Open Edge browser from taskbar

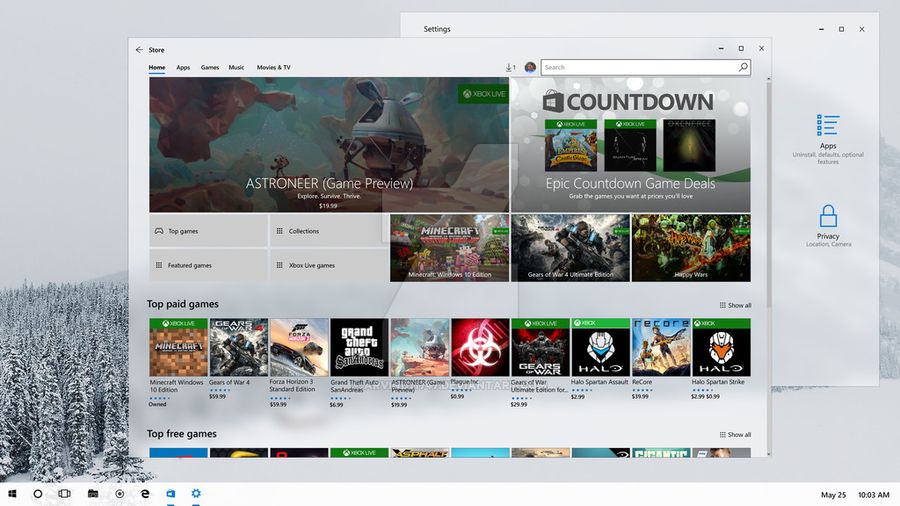tap(145, 493)
